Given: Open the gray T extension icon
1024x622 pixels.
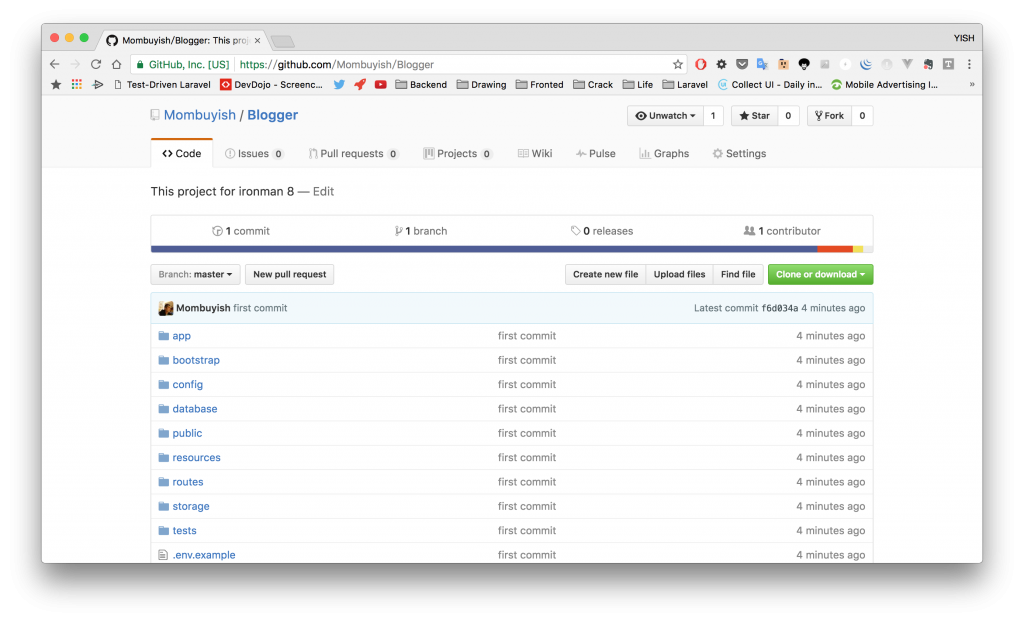Looking at the screenshot, I should 948,64.
